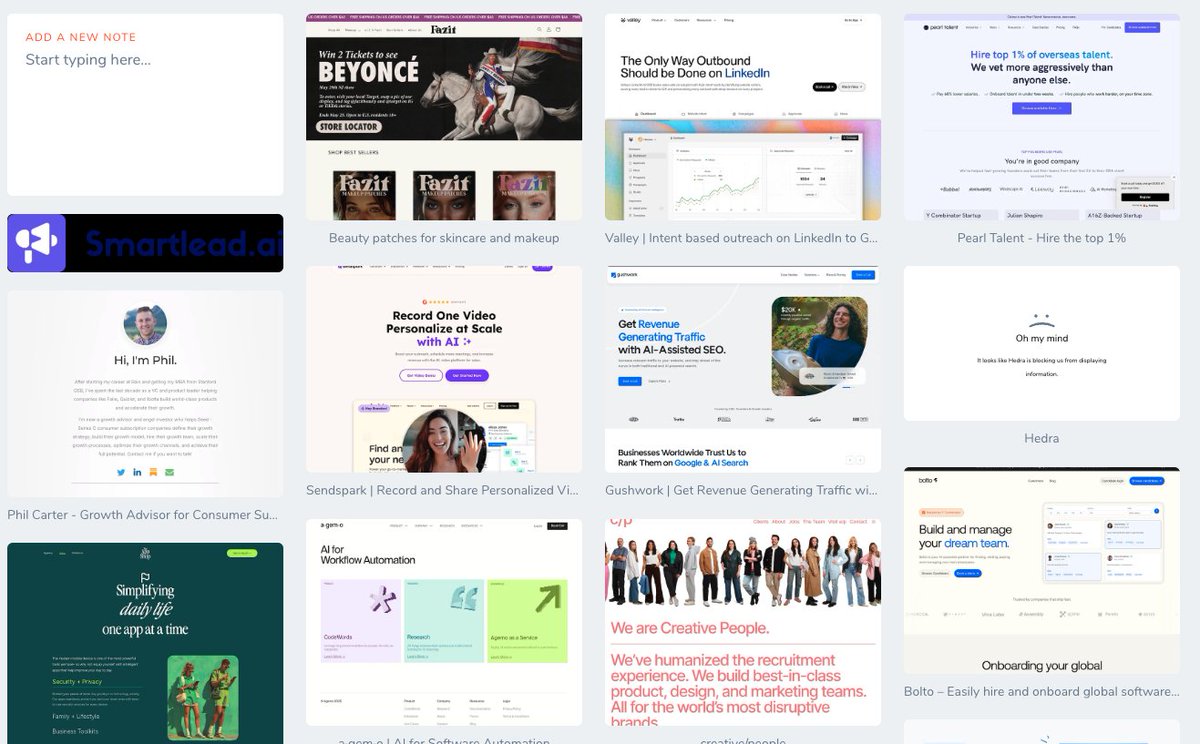Click 'Hi, I'm Phil.' heading
The width and height of the screenshot is (1200, 744).
point(145,360)
